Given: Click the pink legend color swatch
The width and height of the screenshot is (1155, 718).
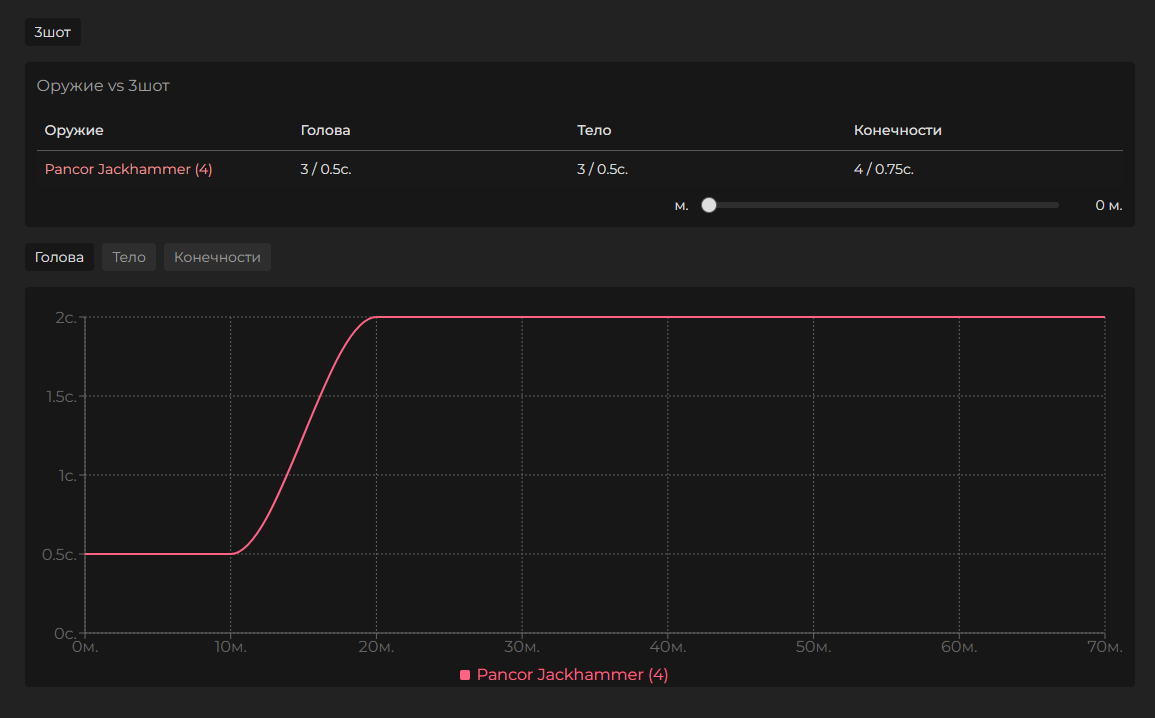Looking at the screenshot, I should (465, 675).
